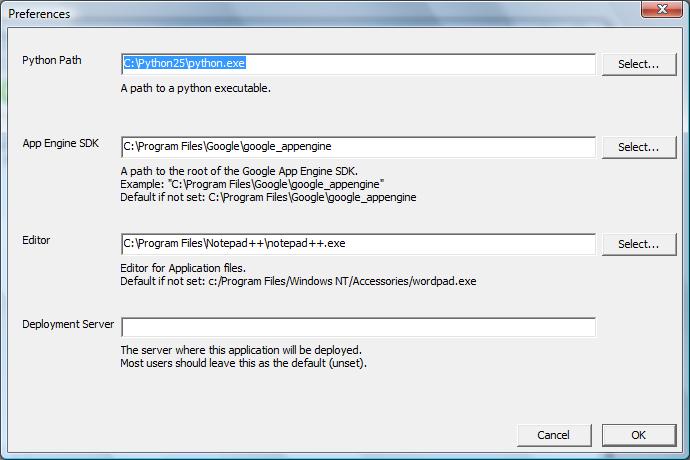Click the Python Path label
The height and width of the screenshot is (460, 690).
pos(51,60)
